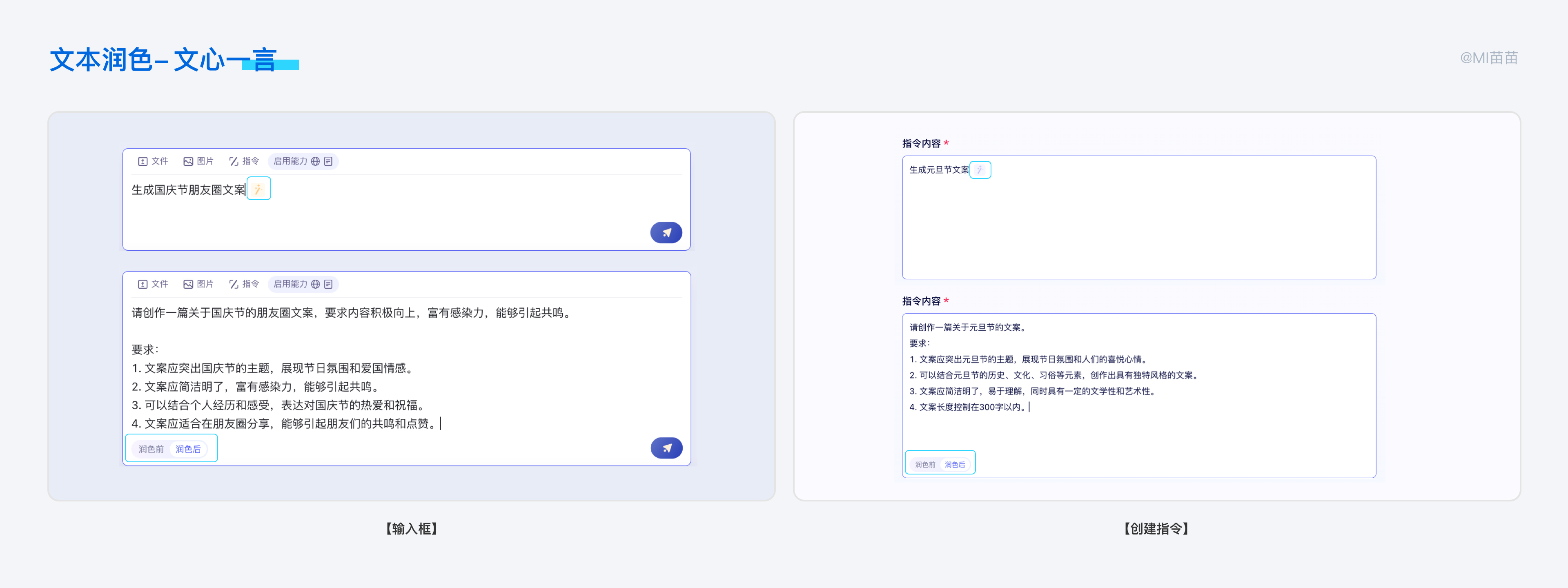The height and width of the screenshot is (588, 1568).
Task: Toggle the globe web-search icon in upper input box
Action: click(315, 161)
